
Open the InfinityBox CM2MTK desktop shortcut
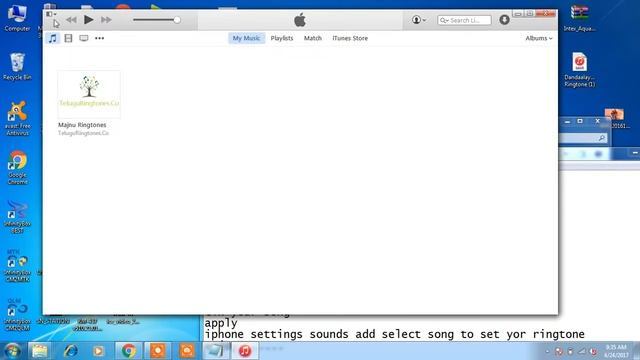point(17,266)
